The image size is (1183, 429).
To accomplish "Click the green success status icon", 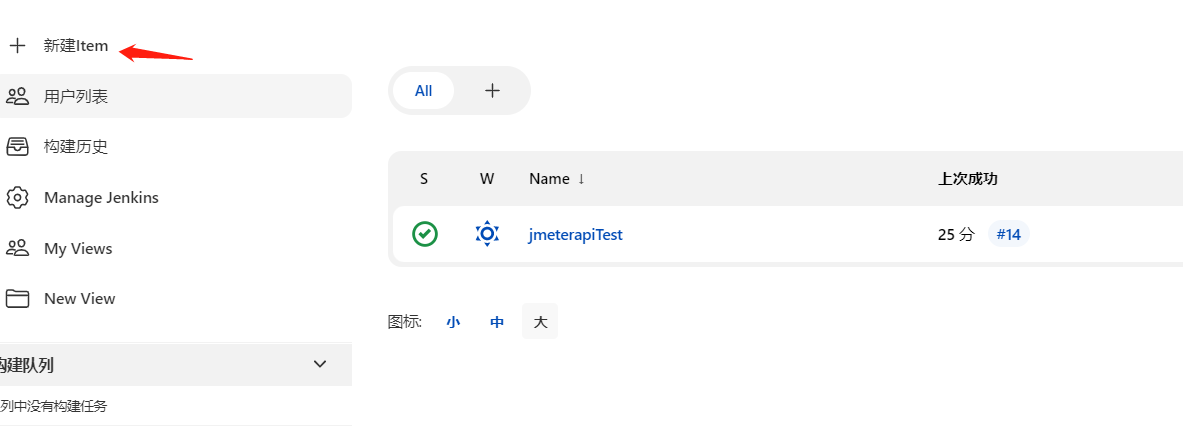I will pos(425,234).
